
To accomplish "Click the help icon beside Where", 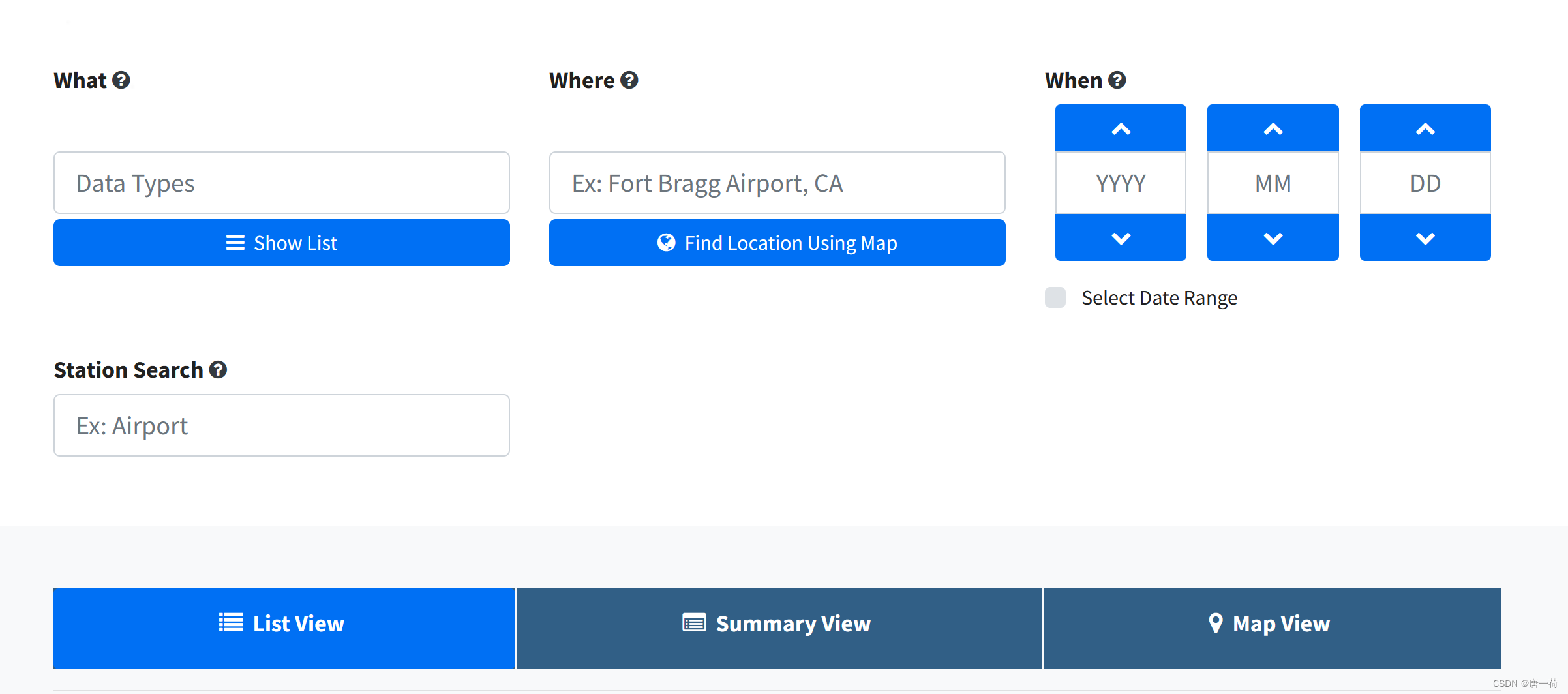I will tap(629, 80).
